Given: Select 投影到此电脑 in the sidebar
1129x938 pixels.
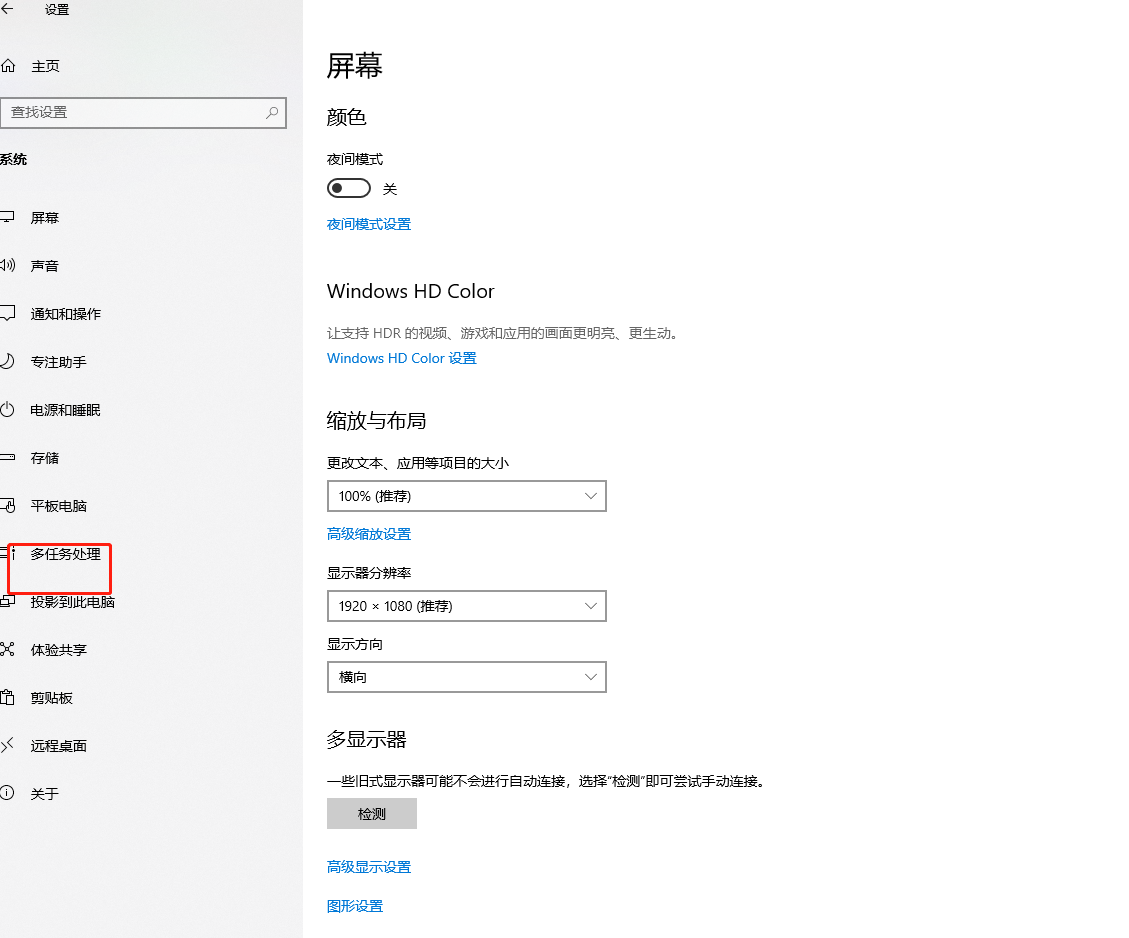Looking at the screenshot, I should coord(70,601).
